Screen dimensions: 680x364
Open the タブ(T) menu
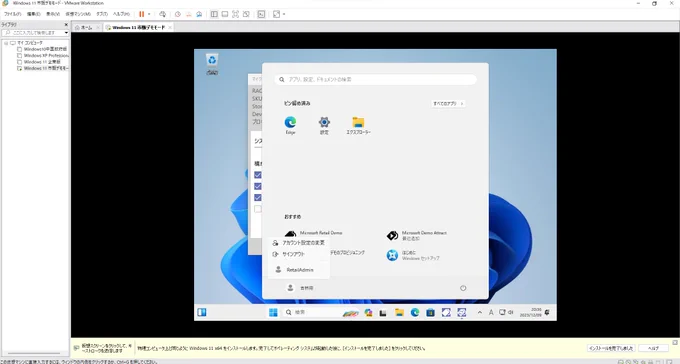[x=102, y=14]
